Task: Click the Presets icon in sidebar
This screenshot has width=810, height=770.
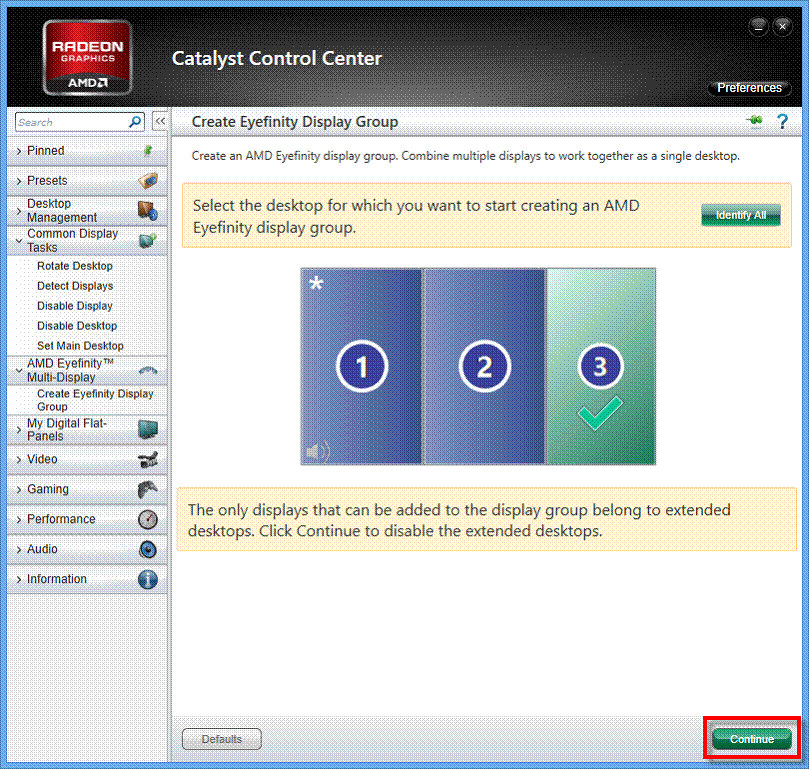Action: pyautogui.click(x=148, y=181)
